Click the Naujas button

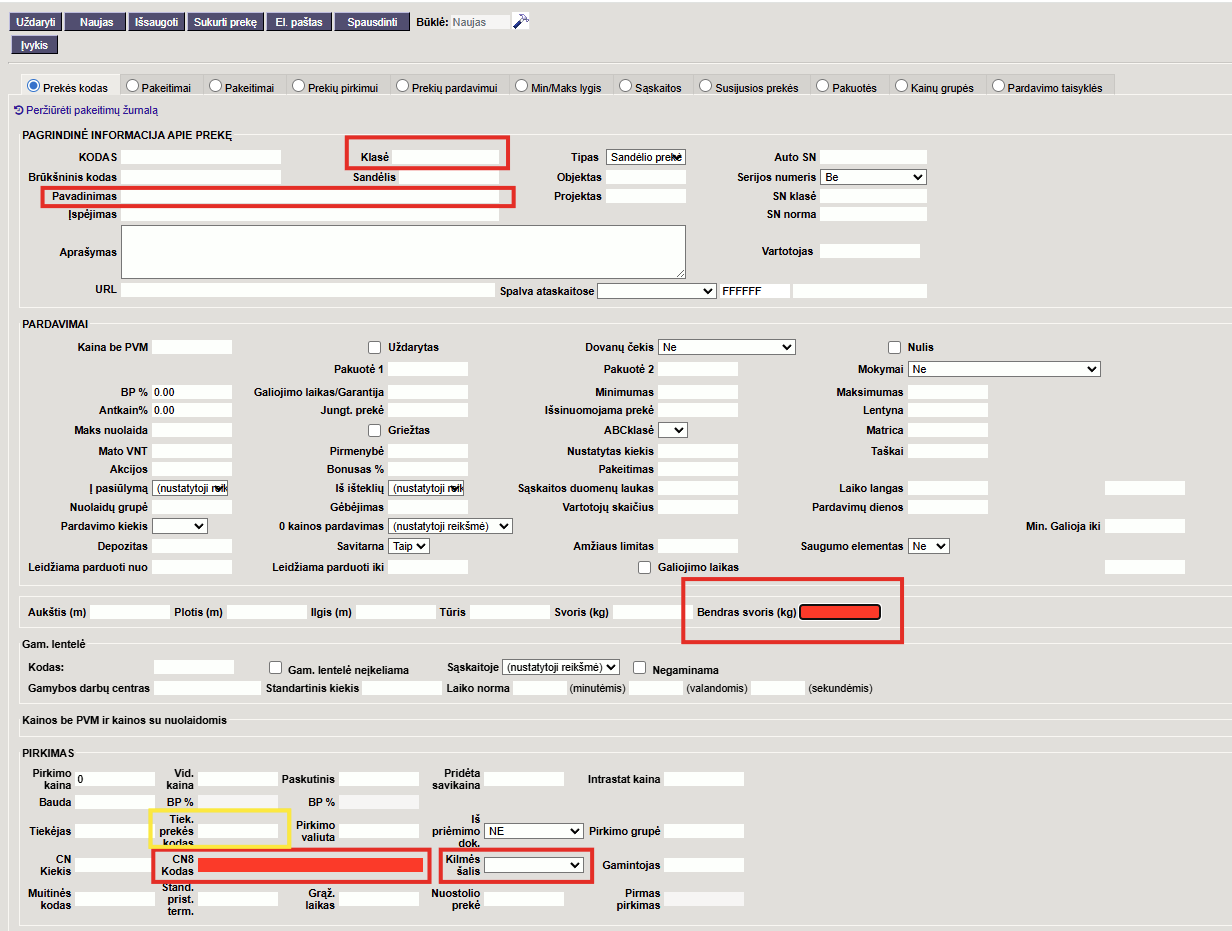(x=96, y=22)
